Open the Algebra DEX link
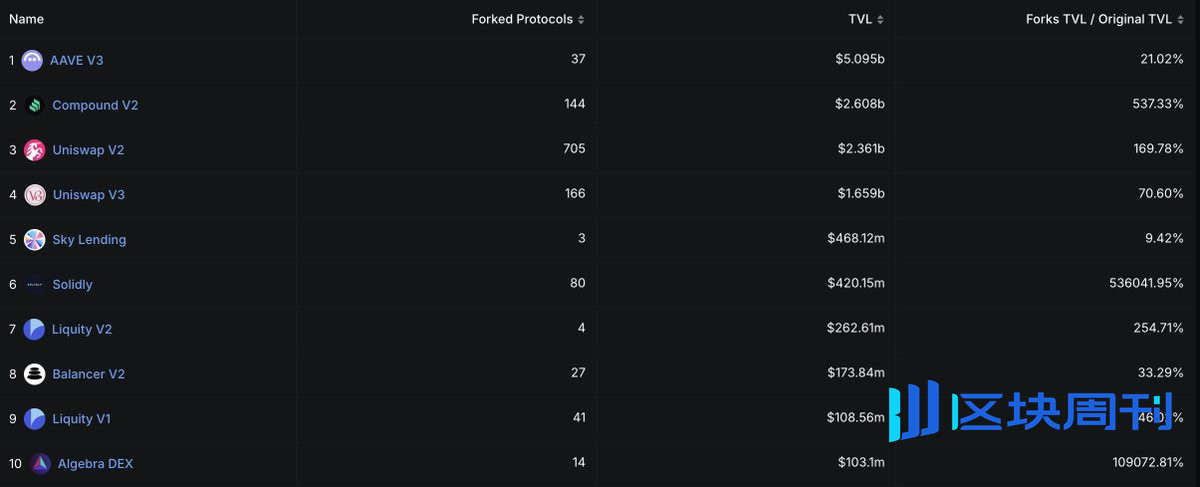1200x487 pixels. [x=95, y=464]
